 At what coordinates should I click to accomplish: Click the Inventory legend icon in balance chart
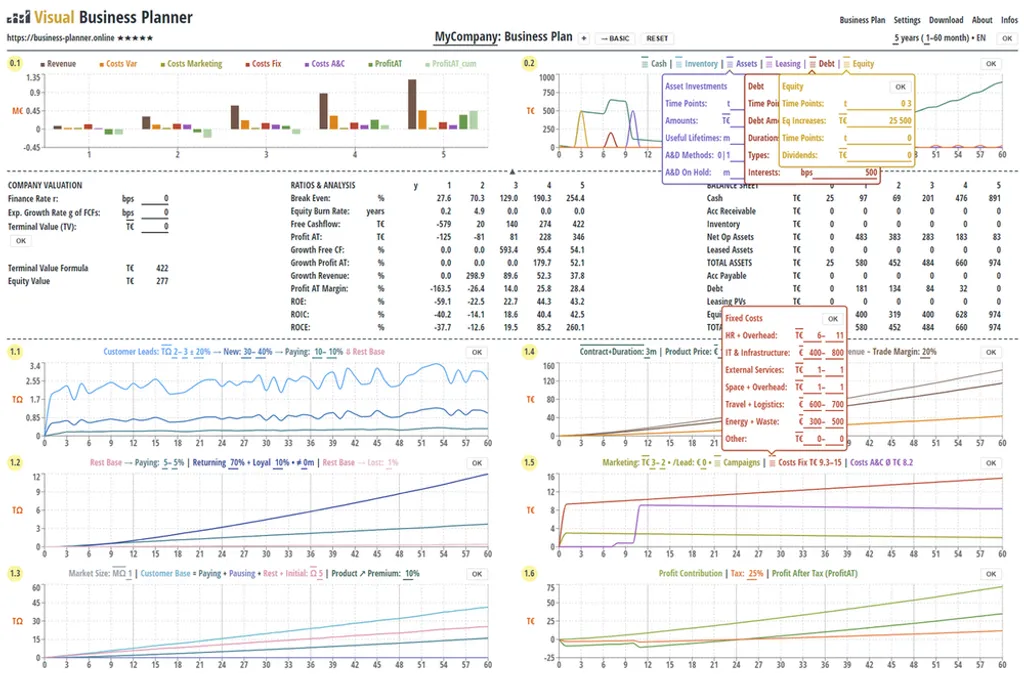(x=678, y=62)
